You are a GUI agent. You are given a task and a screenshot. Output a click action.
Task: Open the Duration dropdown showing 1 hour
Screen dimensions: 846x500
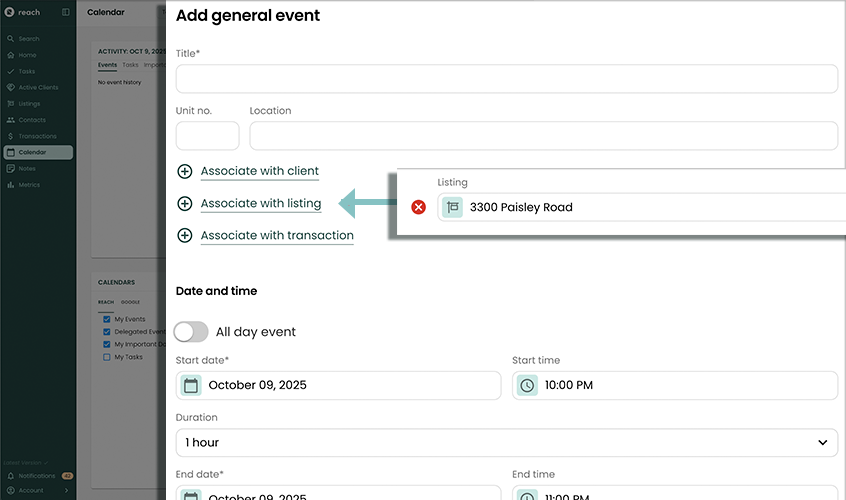pyautogui.click(x=506, y=442)
